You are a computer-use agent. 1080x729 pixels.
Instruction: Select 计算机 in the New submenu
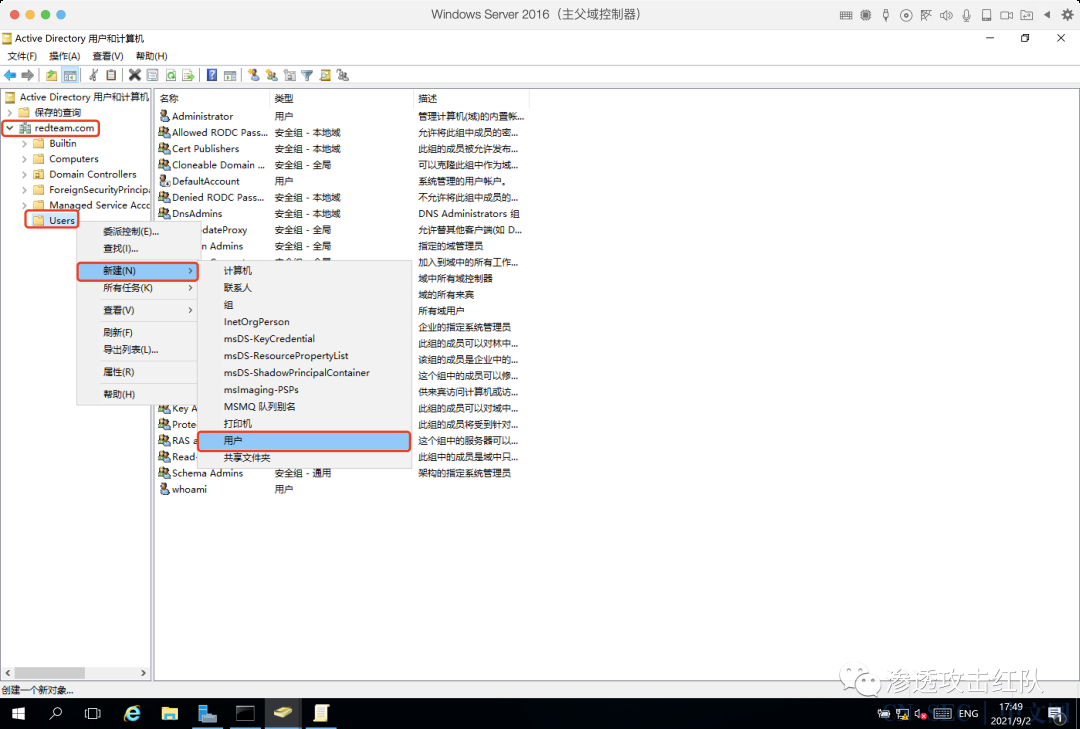304,271
